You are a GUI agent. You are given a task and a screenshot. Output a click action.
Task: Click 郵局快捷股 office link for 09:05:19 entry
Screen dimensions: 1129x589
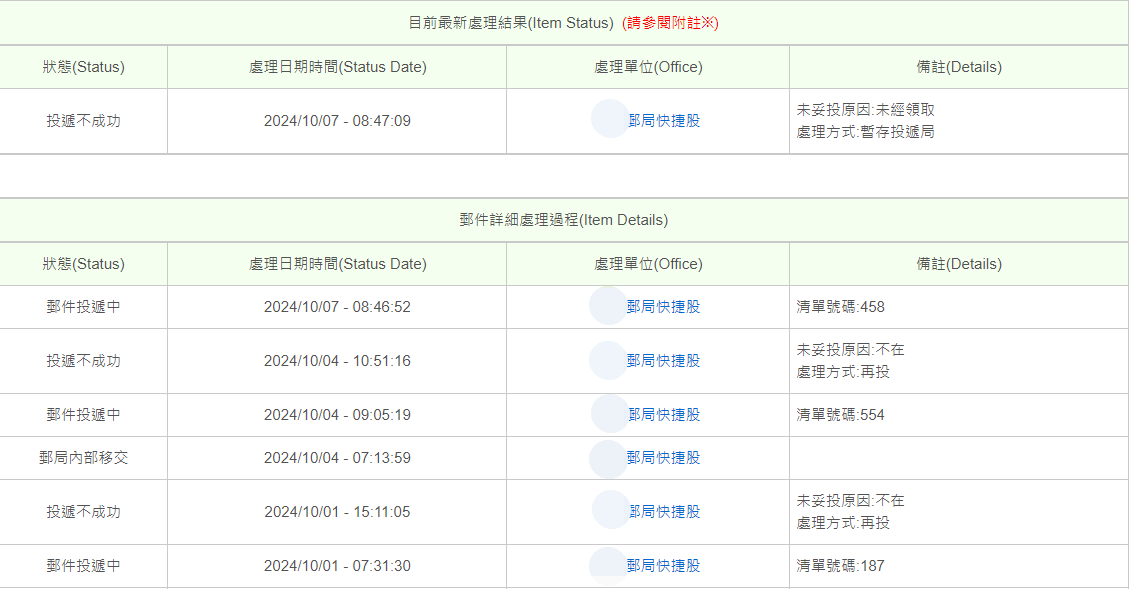(664, 415)
